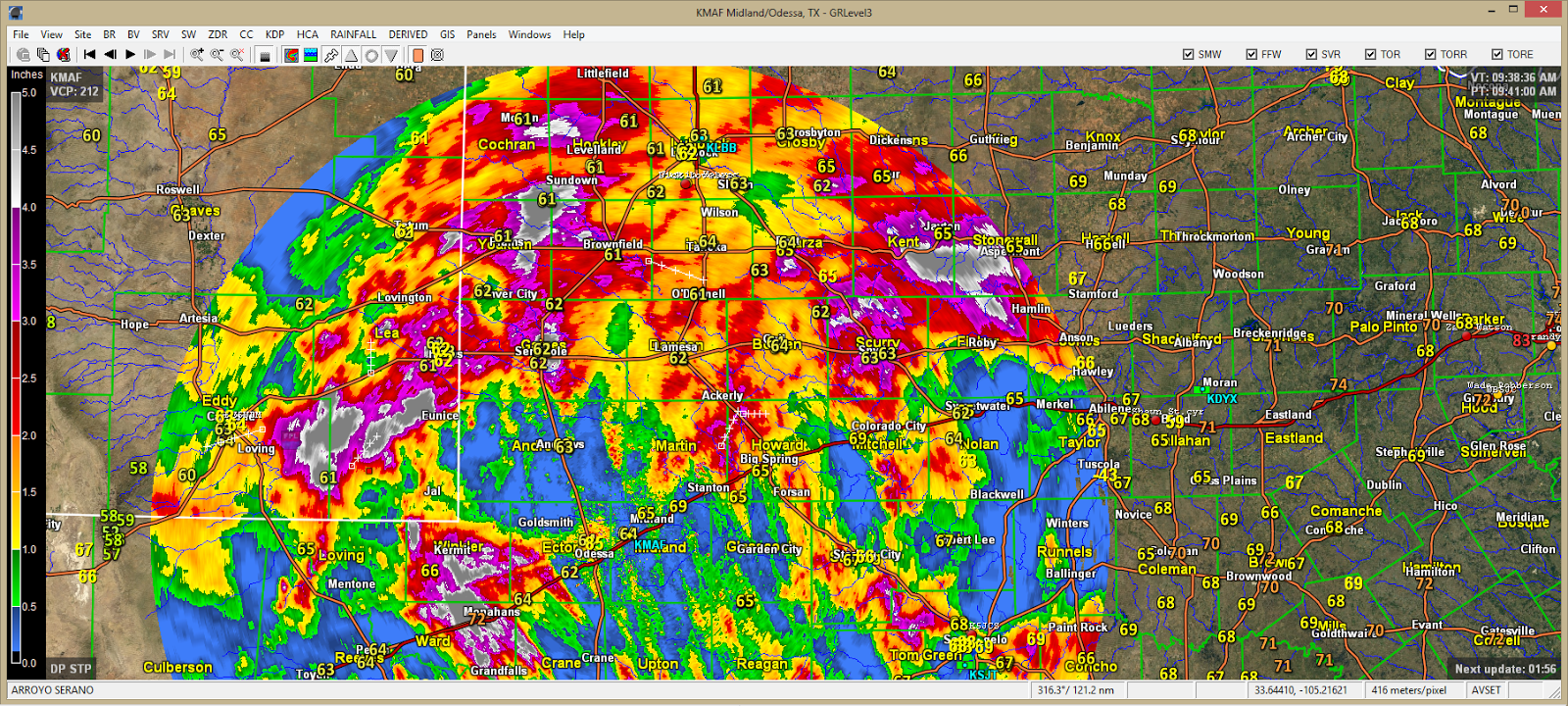Play the radar animation loop
The height and width of the screenshot is (706, 1568).
[130, 55]
